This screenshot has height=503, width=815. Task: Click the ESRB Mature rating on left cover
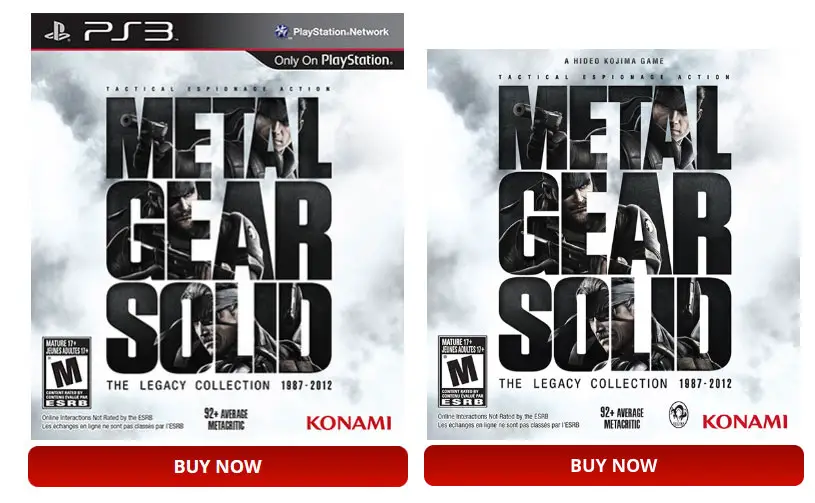(67, 370)
